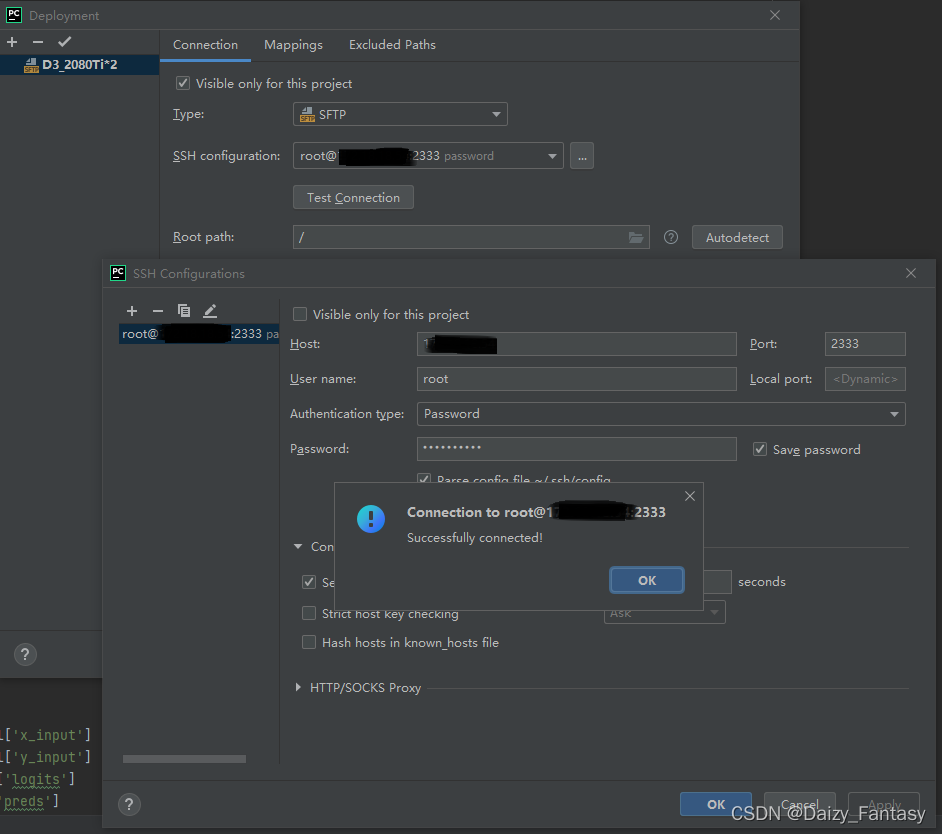Click the seconds keep-alive interval field
Viewport: 942px width, 834px height.
pos(717,582)
